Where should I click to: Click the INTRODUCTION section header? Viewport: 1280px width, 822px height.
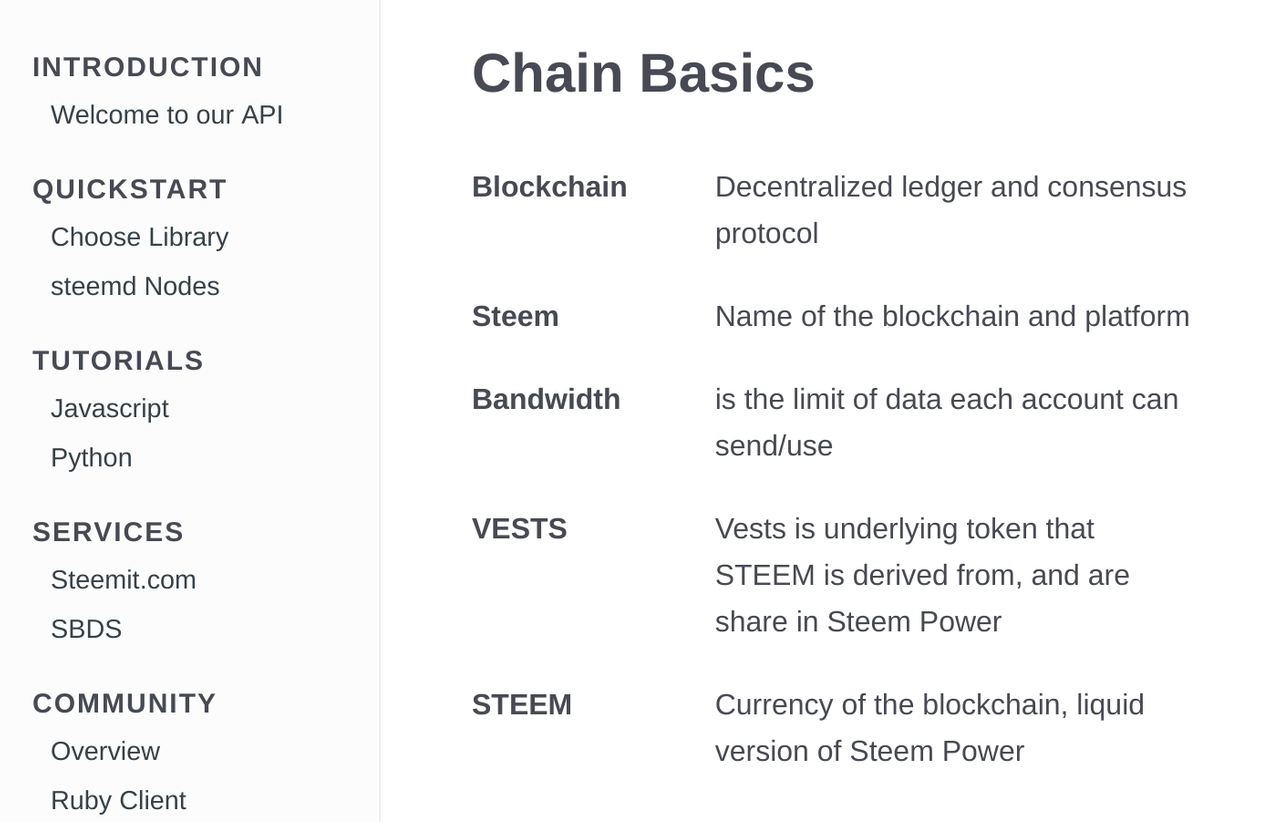147,67
